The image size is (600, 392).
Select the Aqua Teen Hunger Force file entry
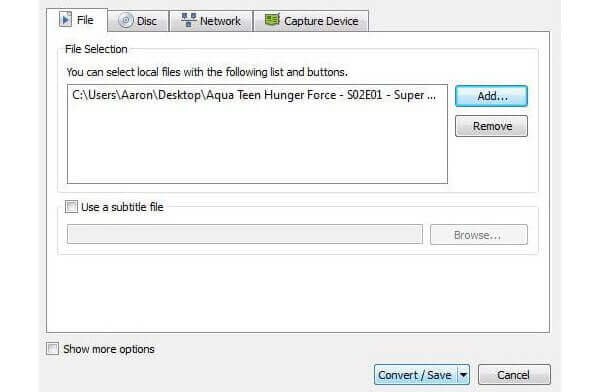[x=254, y=95]
